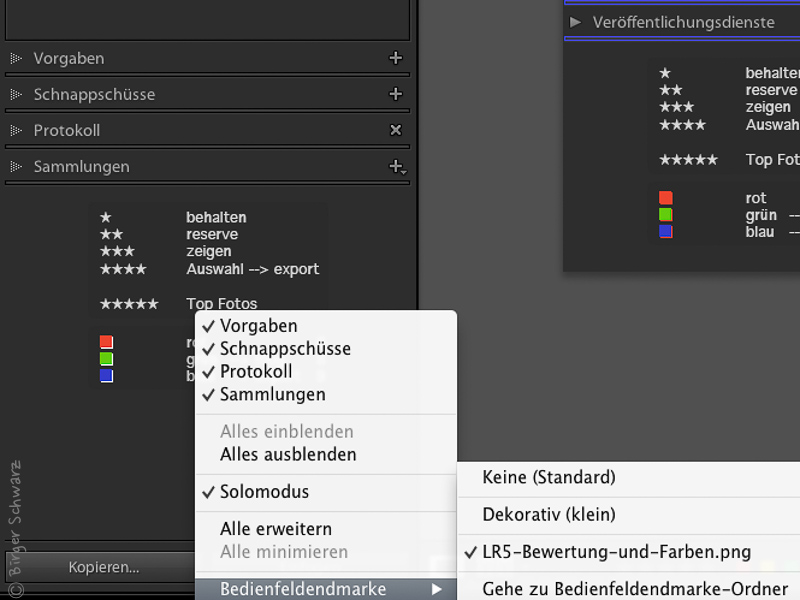Expand the Vorgaben panel triangle
The height and width of the screenshot is (600, 800).
pos(16,59)
